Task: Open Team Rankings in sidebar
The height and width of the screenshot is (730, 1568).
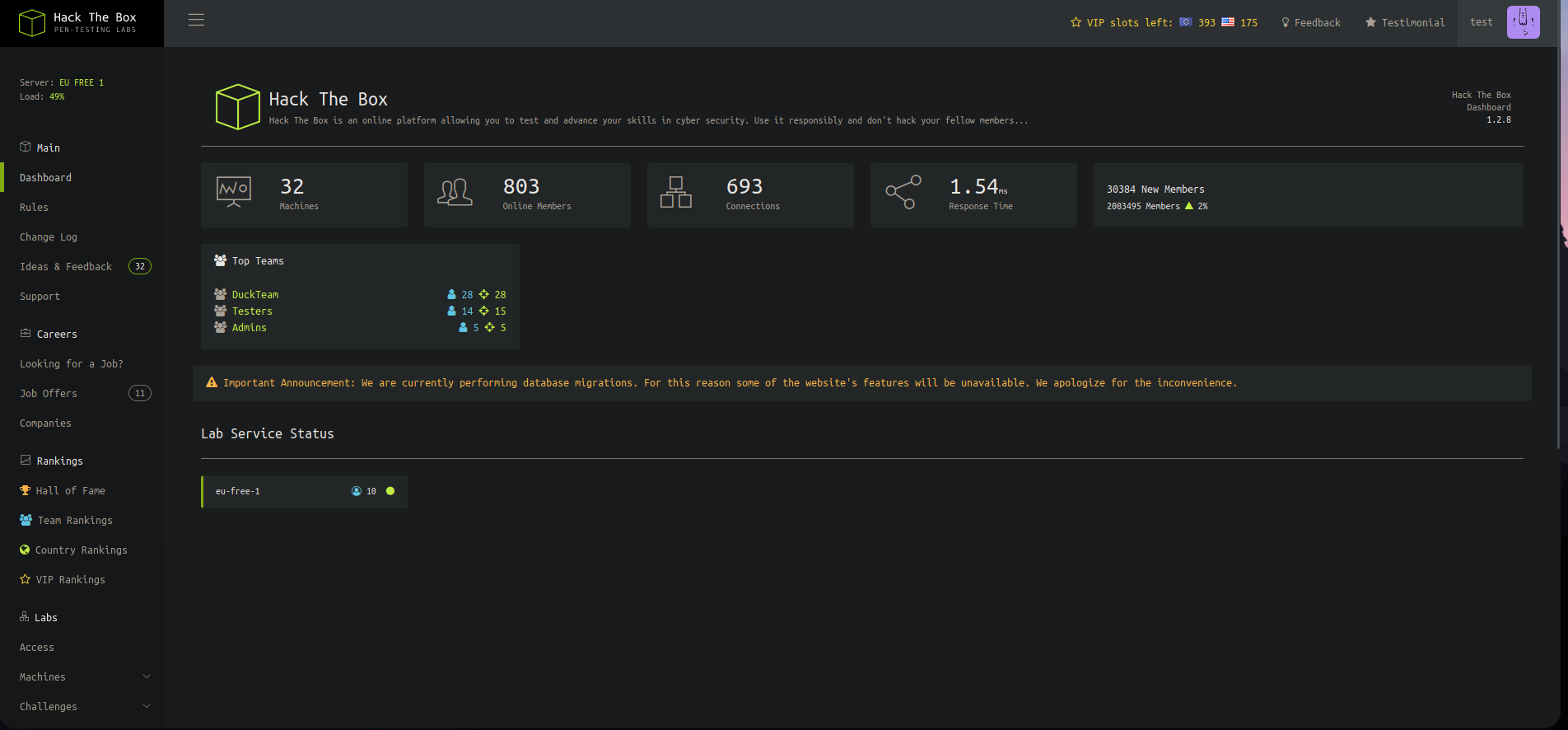Action: click(75, 520)
